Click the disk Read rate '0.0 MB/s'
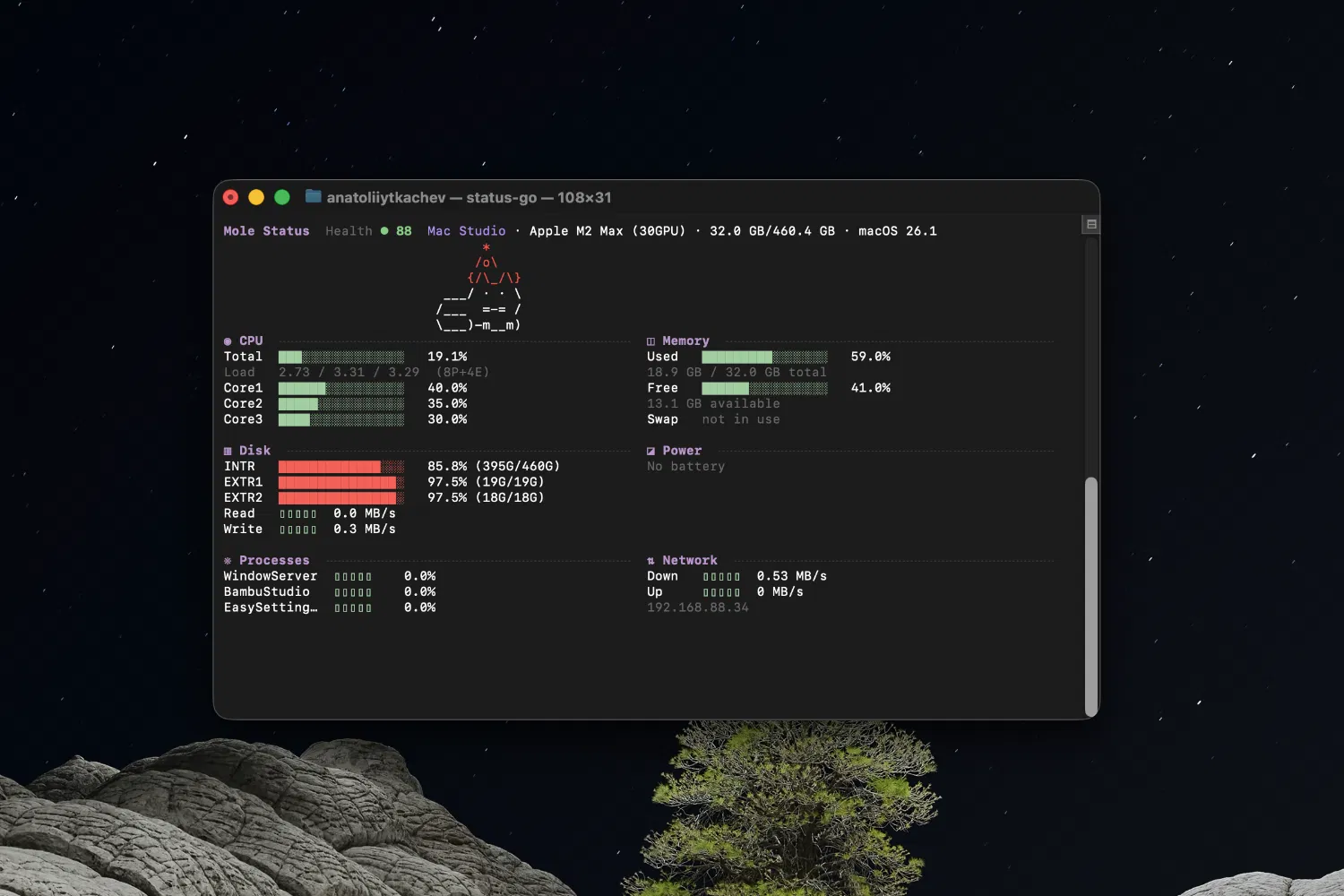The width and height of the screenshot is (1344, 896). [x=365, y=513]
